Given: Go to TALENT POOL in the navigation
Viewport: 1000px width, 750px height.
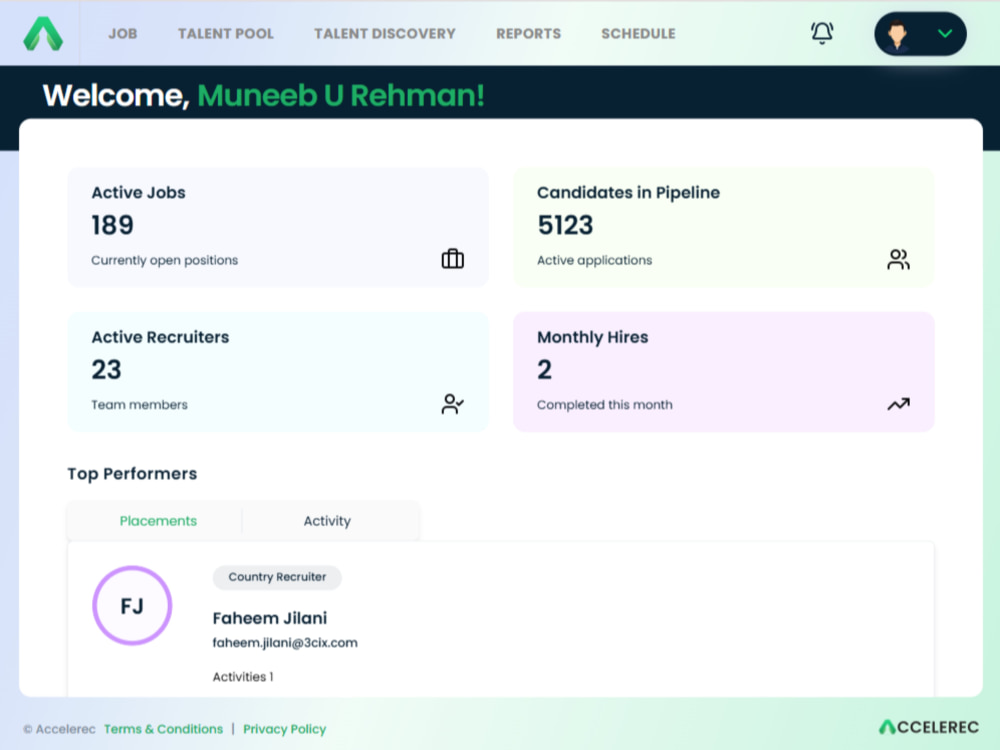Looking at the screenshot, I should [x=226, y=34].
